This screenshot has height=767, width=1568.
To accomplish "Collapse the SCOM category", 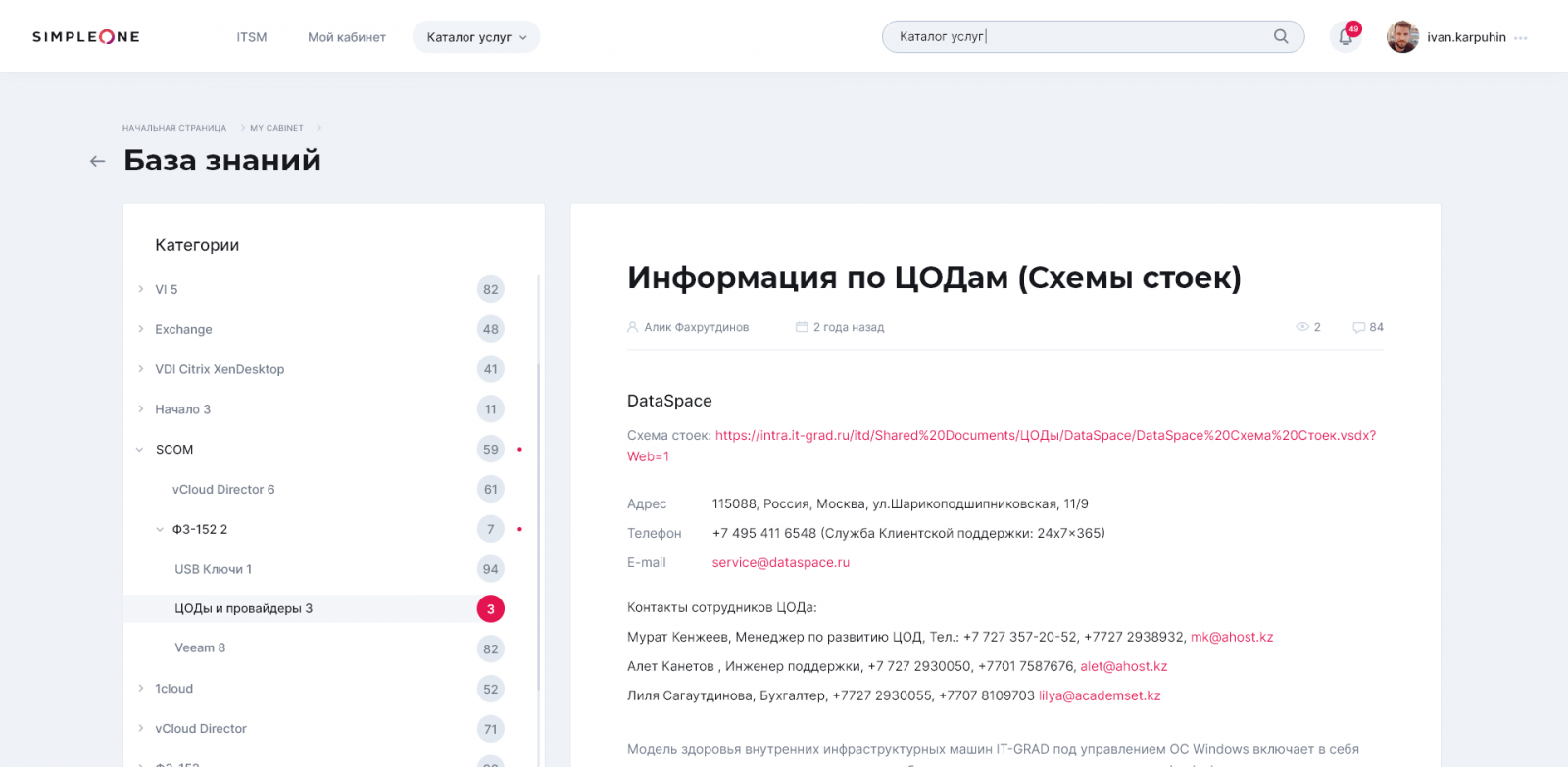I will pyautogui.click(x=140, y=450).
